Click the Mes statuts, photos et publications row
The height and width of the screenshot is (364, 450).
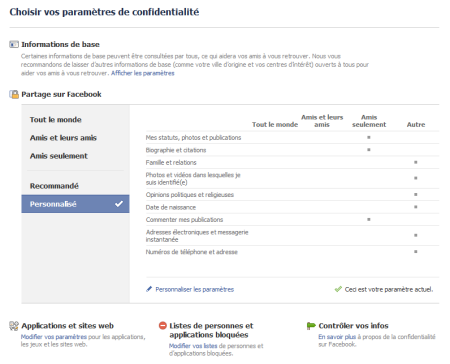coord(292,137)
